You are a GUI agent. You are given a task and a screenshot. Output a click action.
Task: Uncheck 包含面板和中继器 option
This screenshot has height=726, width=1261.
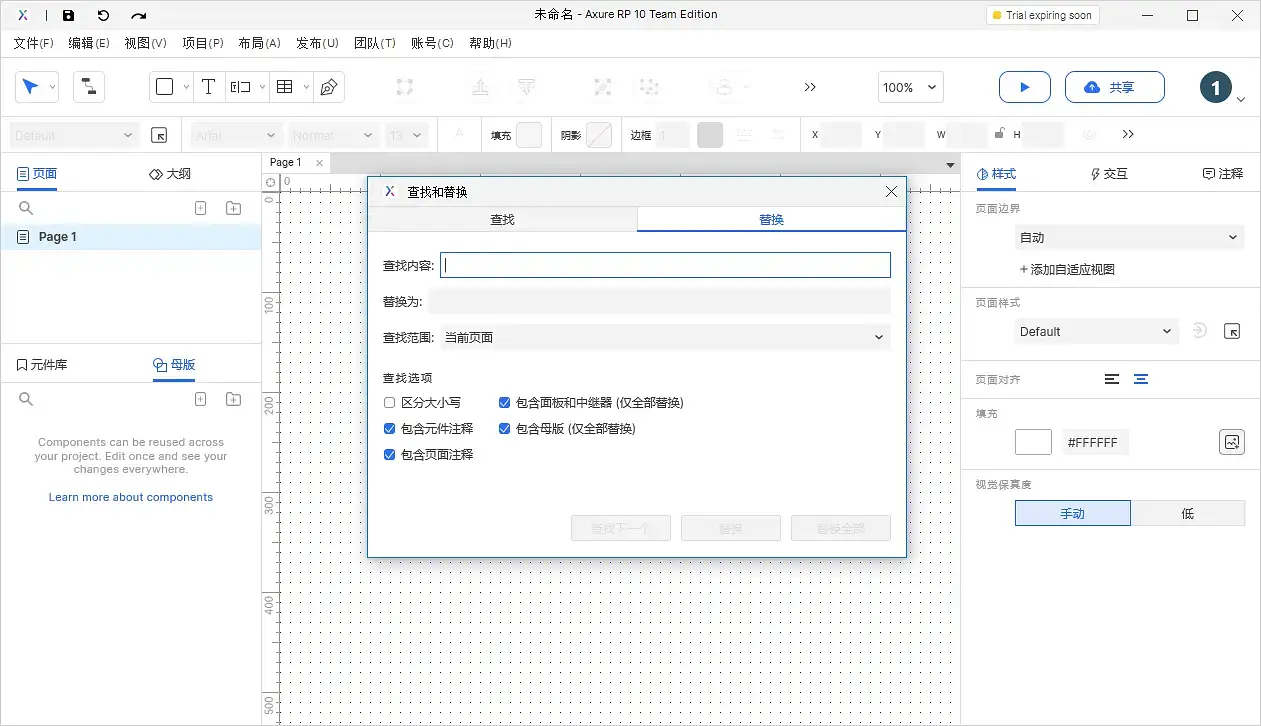504,402
